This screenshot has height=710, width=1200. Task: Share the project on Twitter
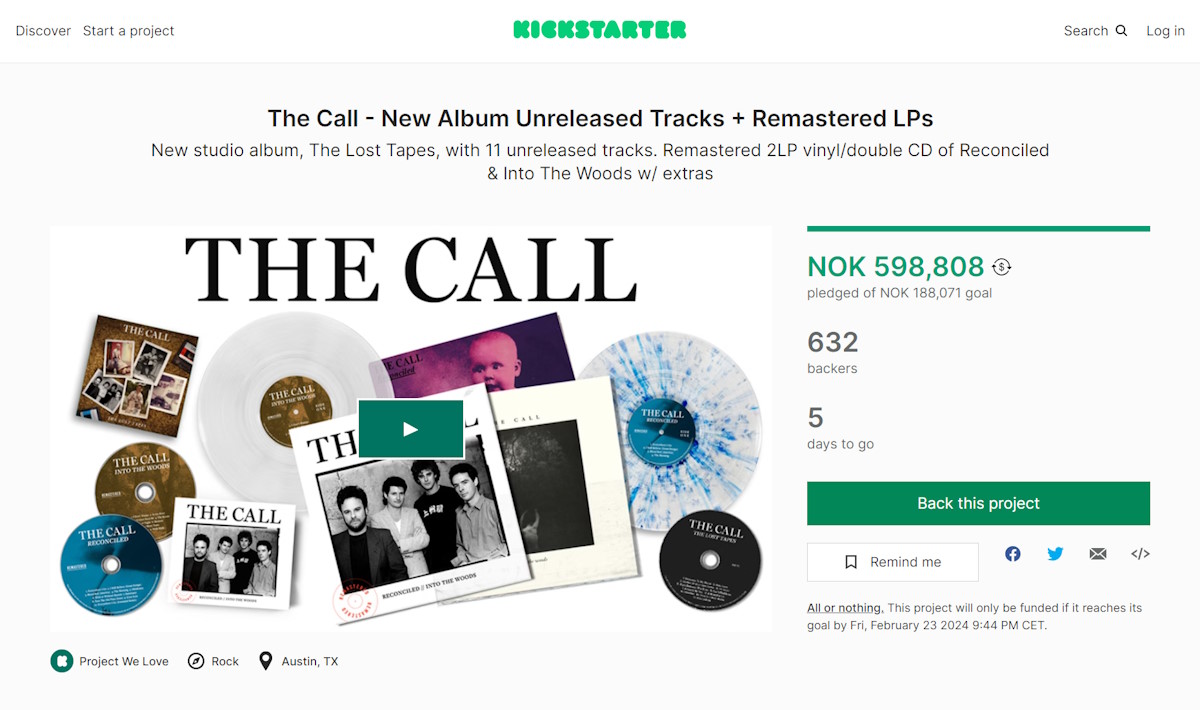tap(1055, 554)
